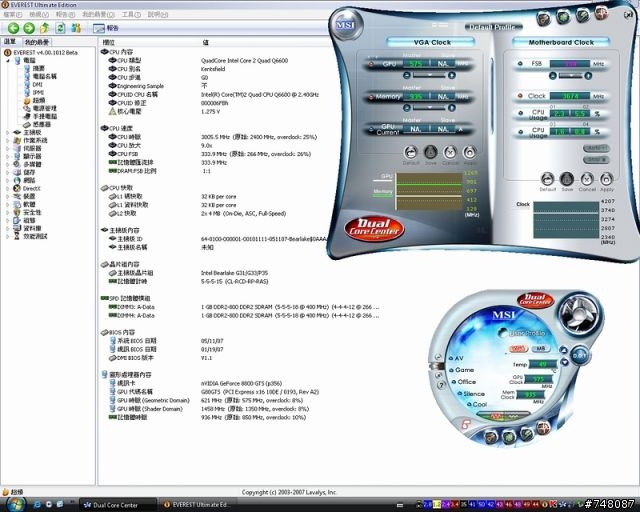Screen dimensions: 640x512
Task: Increase GPU clock with the plus button
Action: pos(451,76)
